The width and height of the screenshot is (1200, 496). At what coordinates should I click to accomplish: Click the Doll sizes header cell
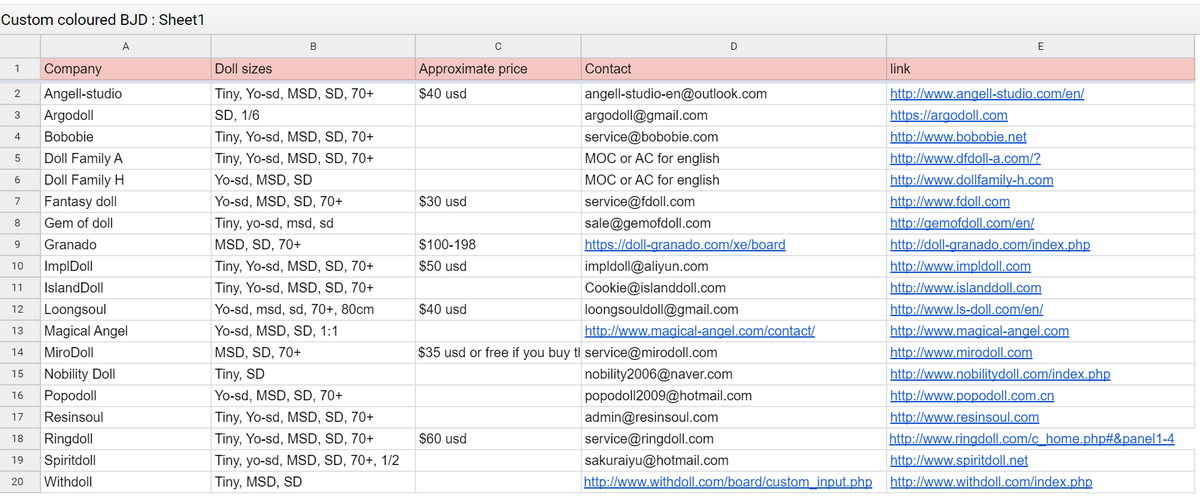click(x=312, y=69)
